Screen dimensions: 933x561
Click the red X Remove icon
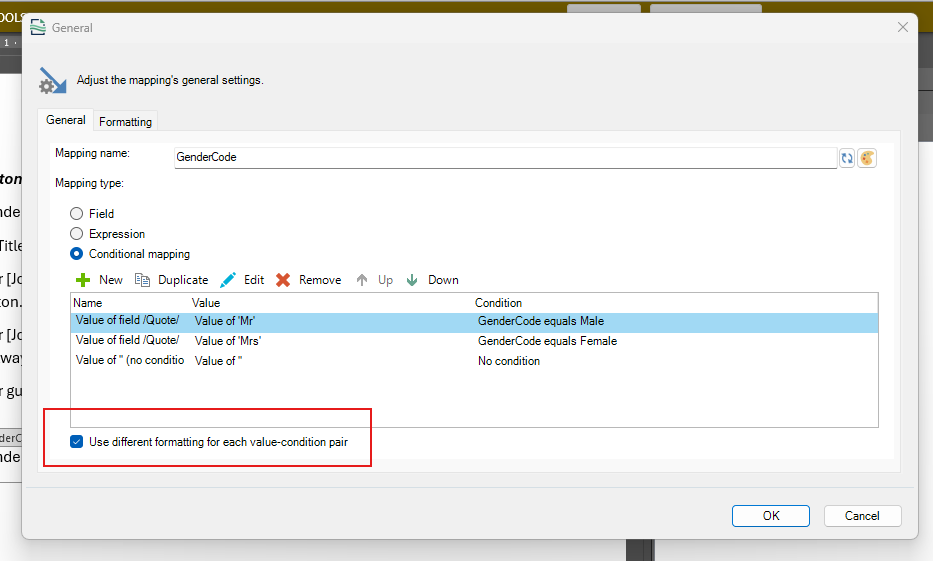(283, 280)
